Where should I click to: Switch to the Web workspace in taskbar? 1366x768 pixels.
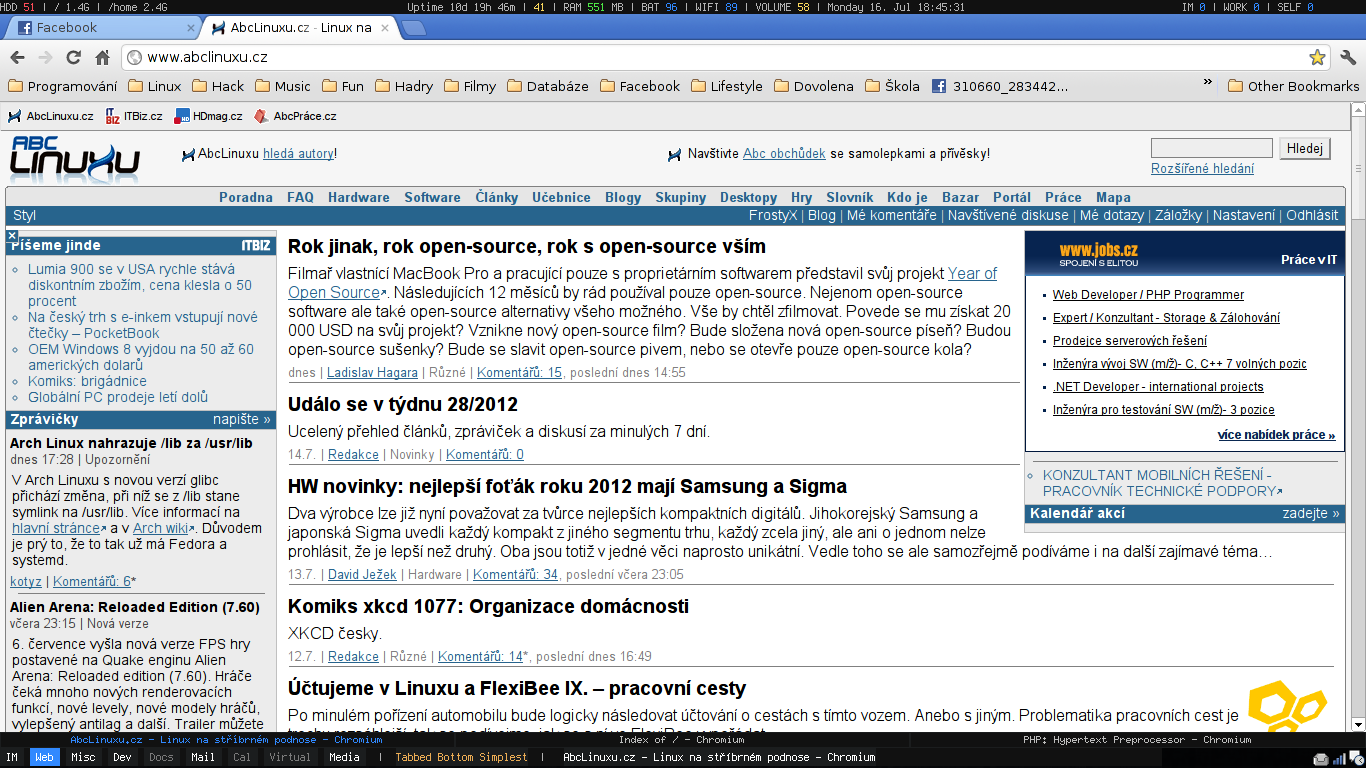point(44,757)
